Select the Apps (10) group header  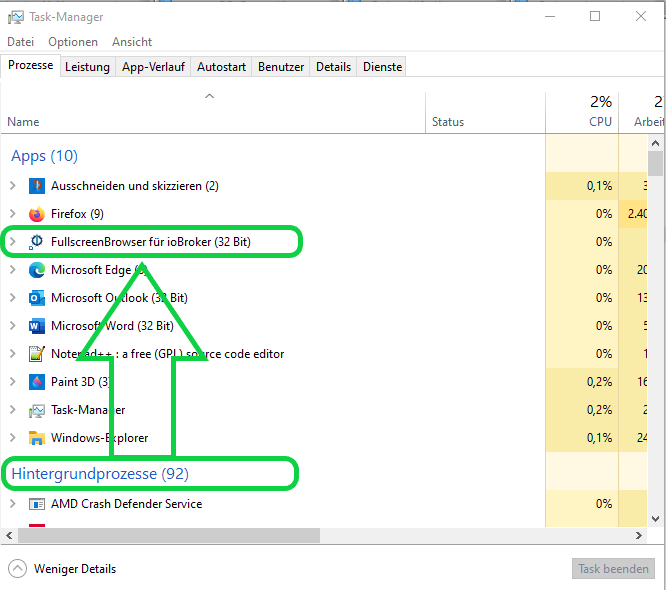[x=45, y=156]
